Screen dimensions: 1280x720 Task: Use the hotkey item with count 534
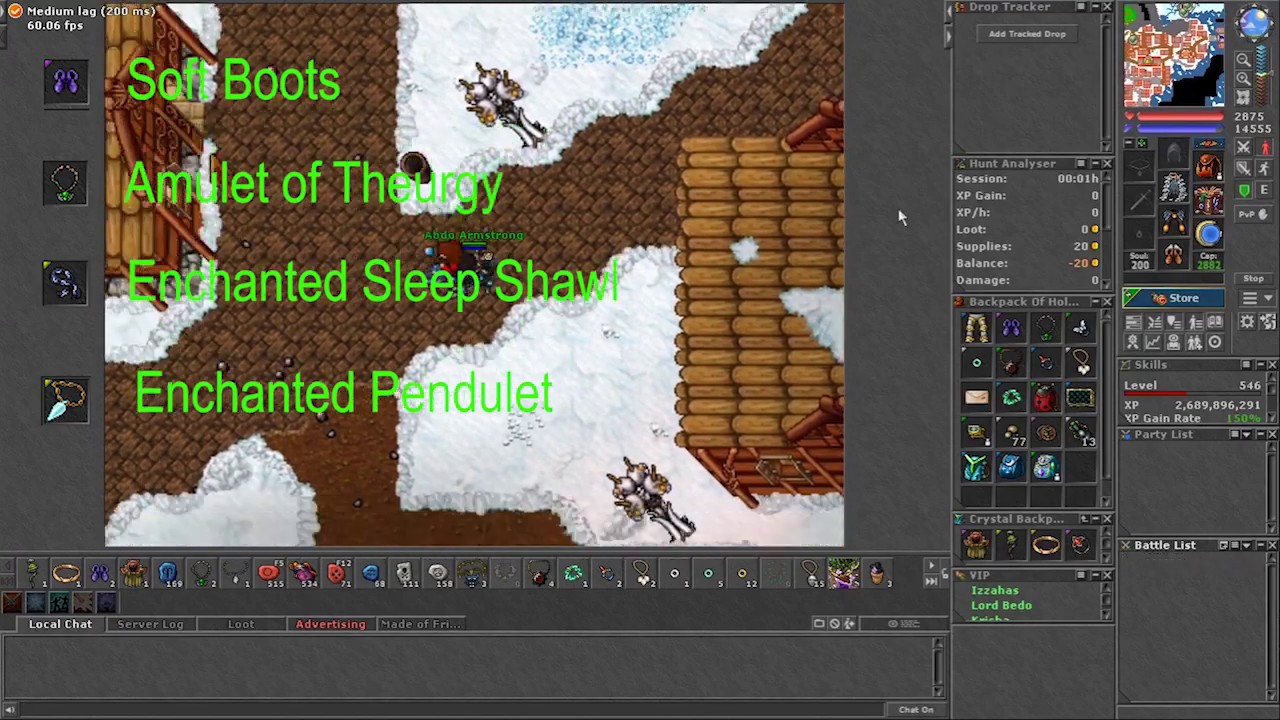click(303, 574)
